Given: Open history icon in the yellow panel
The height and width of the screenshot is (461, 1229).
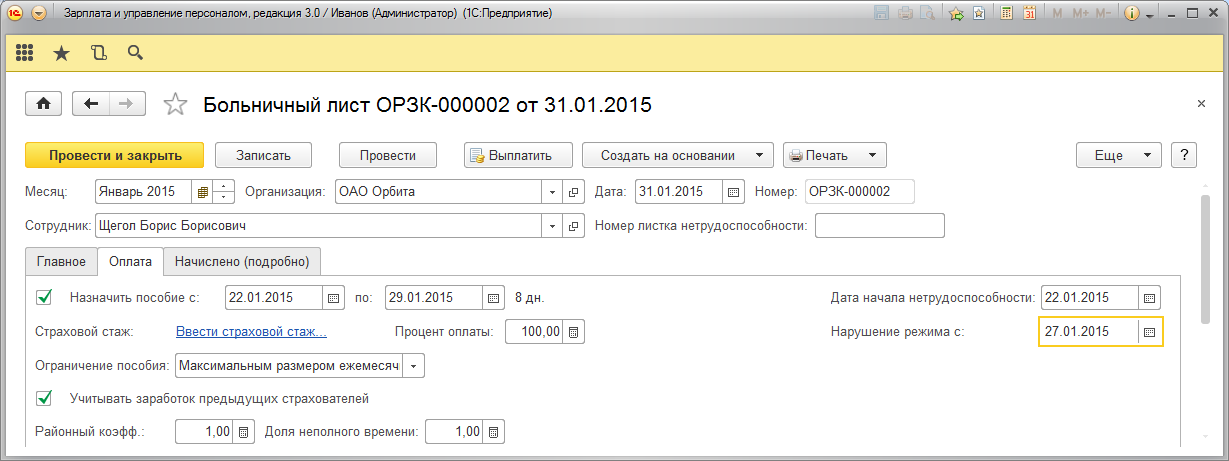Looking at the screenshot, I should (x=98, y=53).
